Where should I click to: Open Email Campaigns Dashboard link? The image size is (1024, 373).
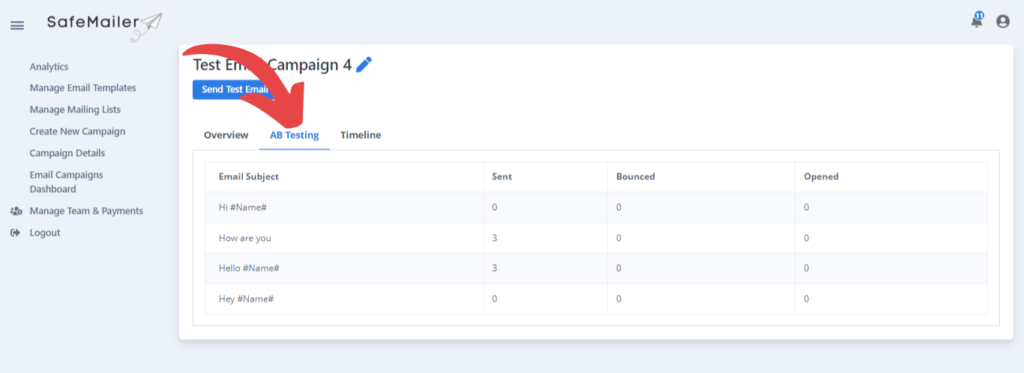pos(66,182)
